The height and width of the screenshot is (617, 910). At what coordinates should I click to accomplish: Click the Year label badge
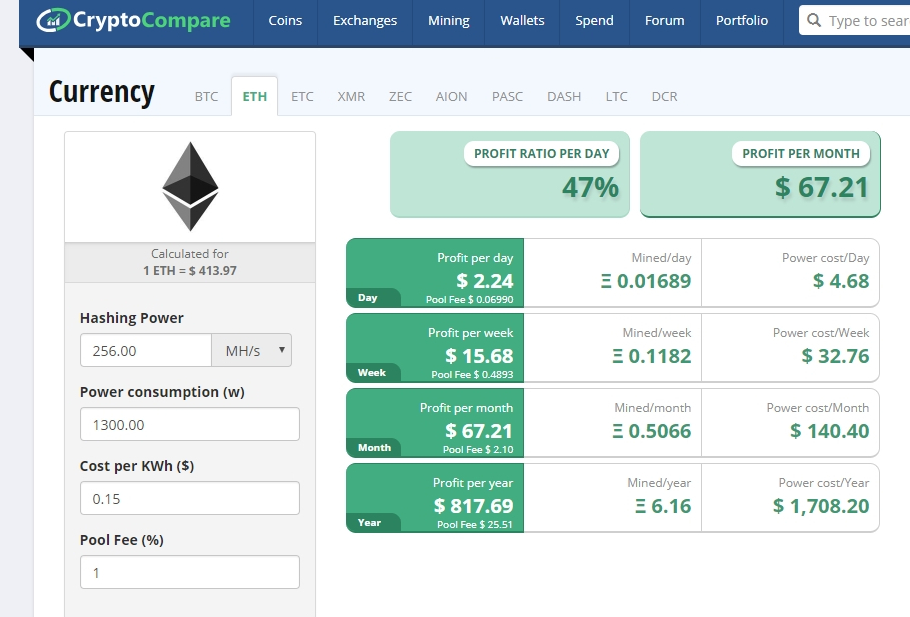(373, 522)
